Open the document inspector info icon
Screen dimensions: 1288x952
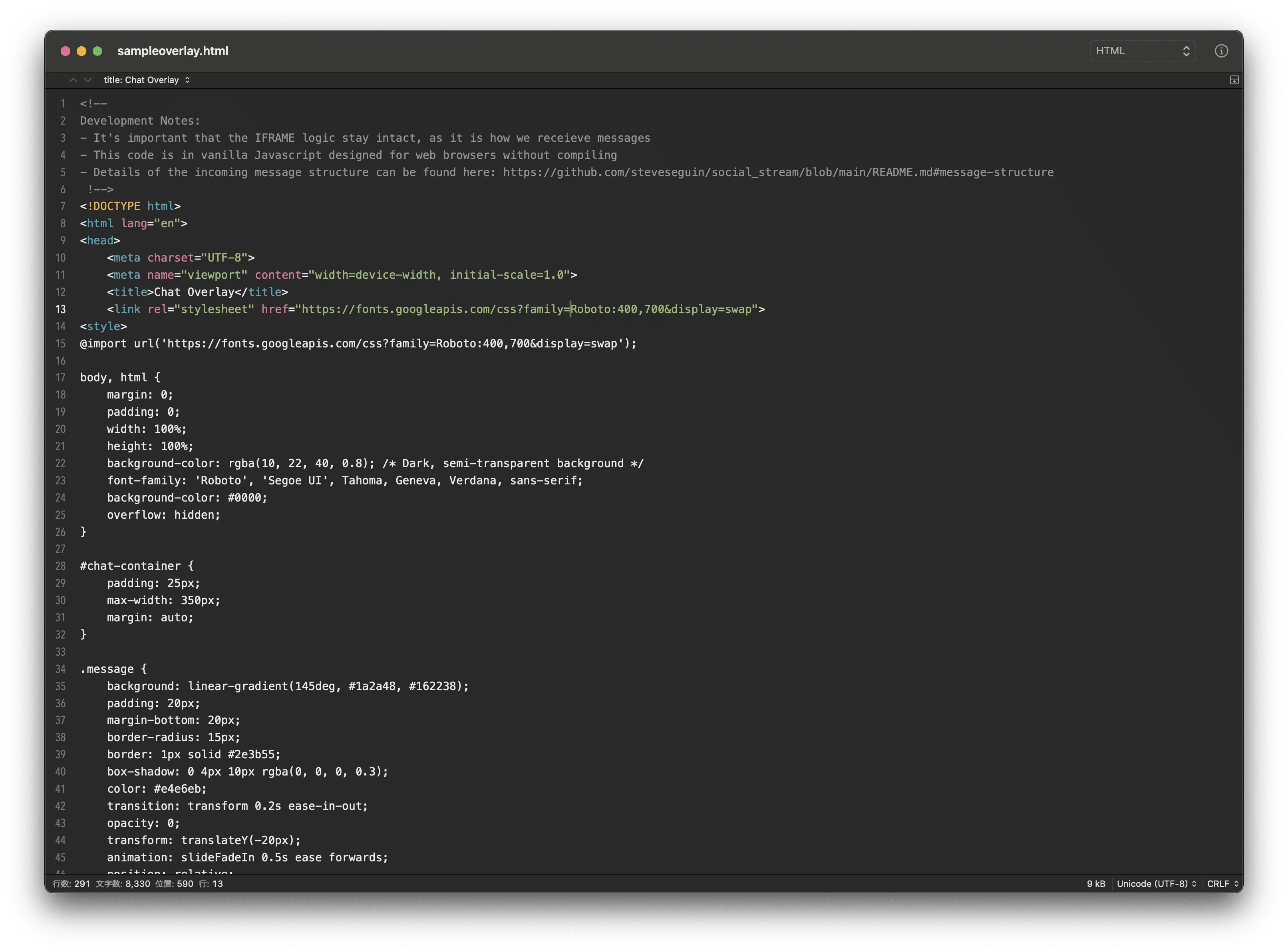pos(1220,51)
